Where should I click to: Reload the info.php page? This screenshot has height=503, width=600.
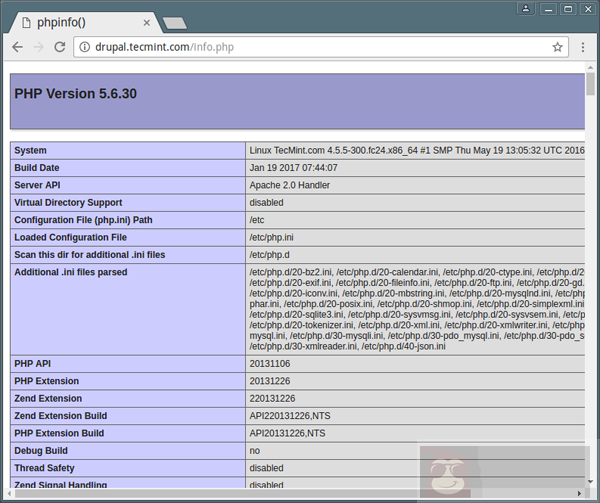click(x=60, y=47)
